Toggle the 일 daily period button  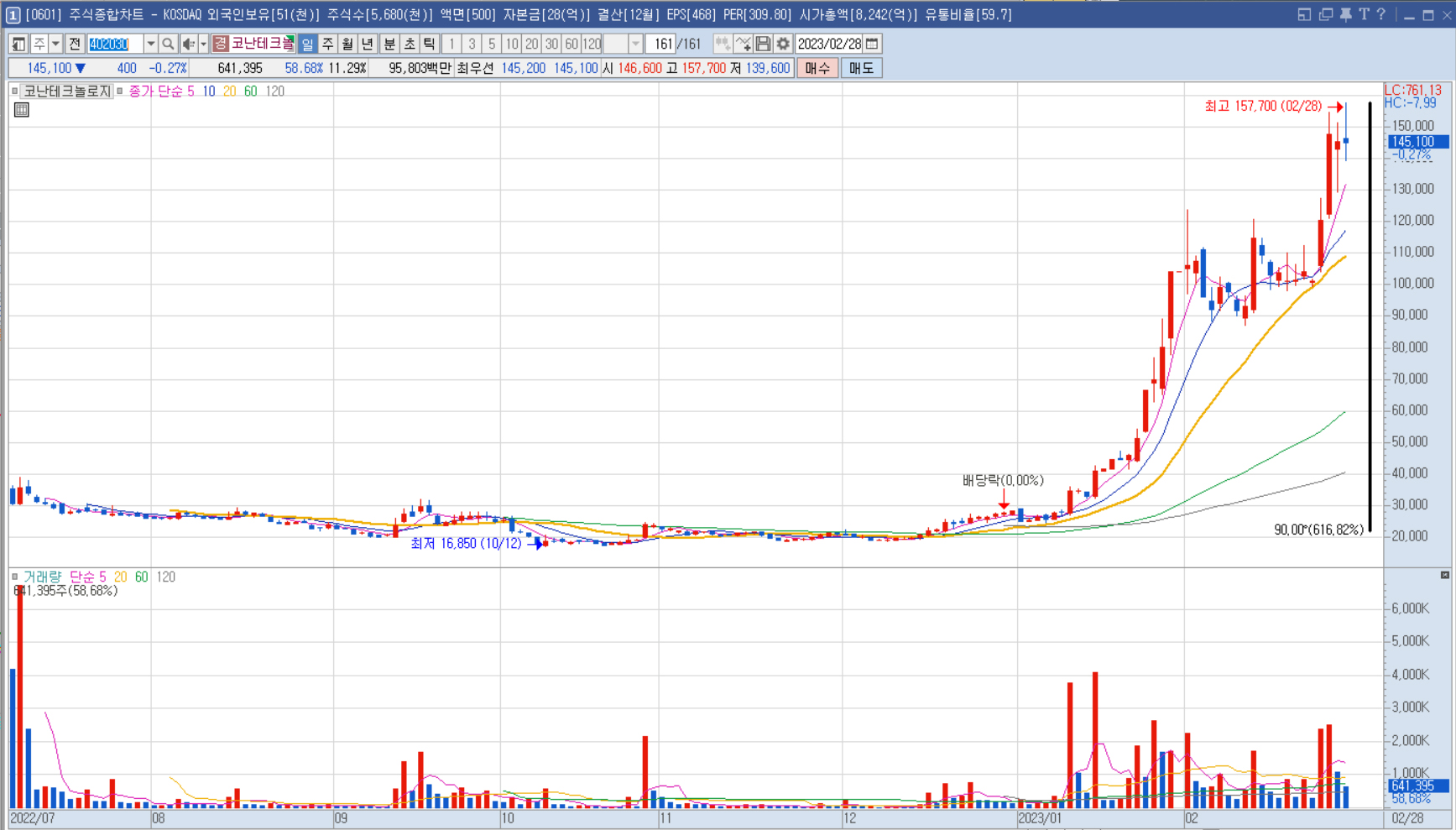[x=307, y=44]
